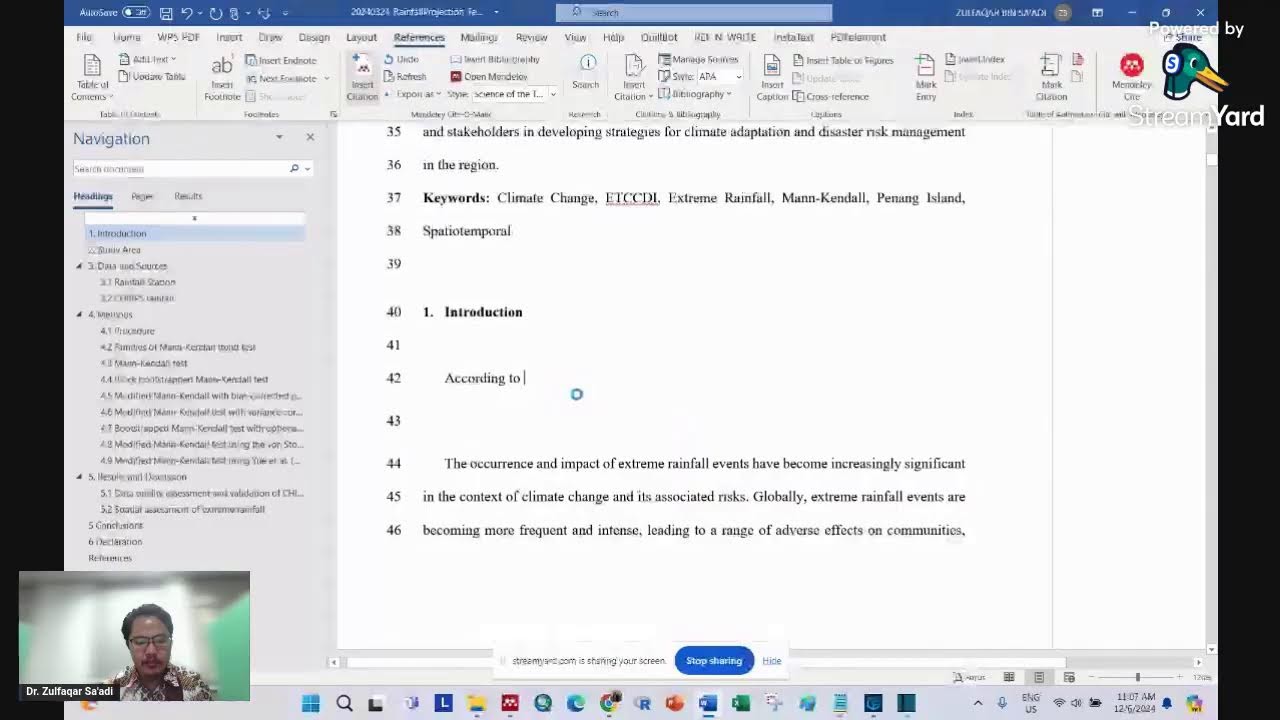The height and width of the screenshot is (720, 1280).
Task: Open PowerPoint from the taskbar
Action: tap(674, 703)
